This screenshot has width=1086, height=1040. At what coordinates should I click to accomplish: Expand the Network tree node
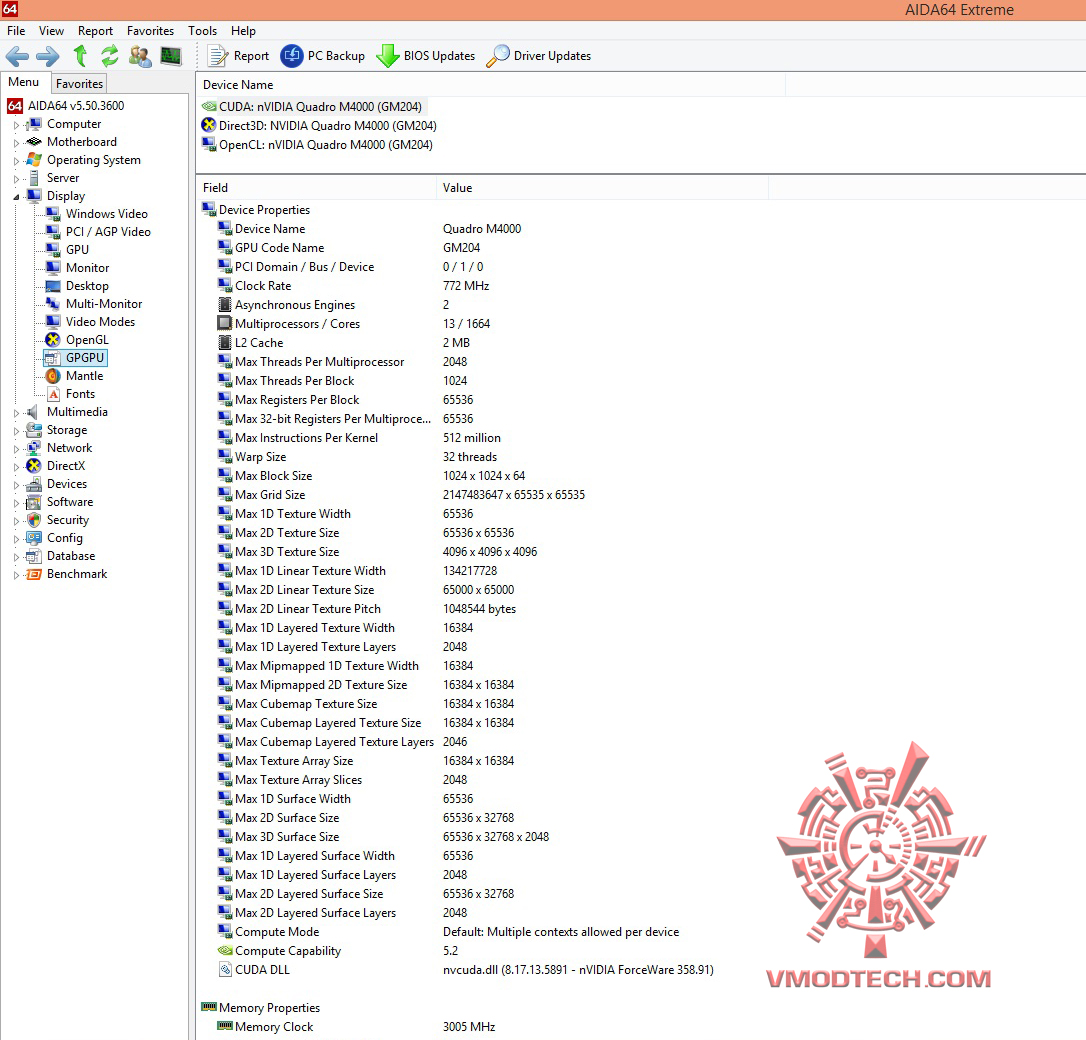16,449
